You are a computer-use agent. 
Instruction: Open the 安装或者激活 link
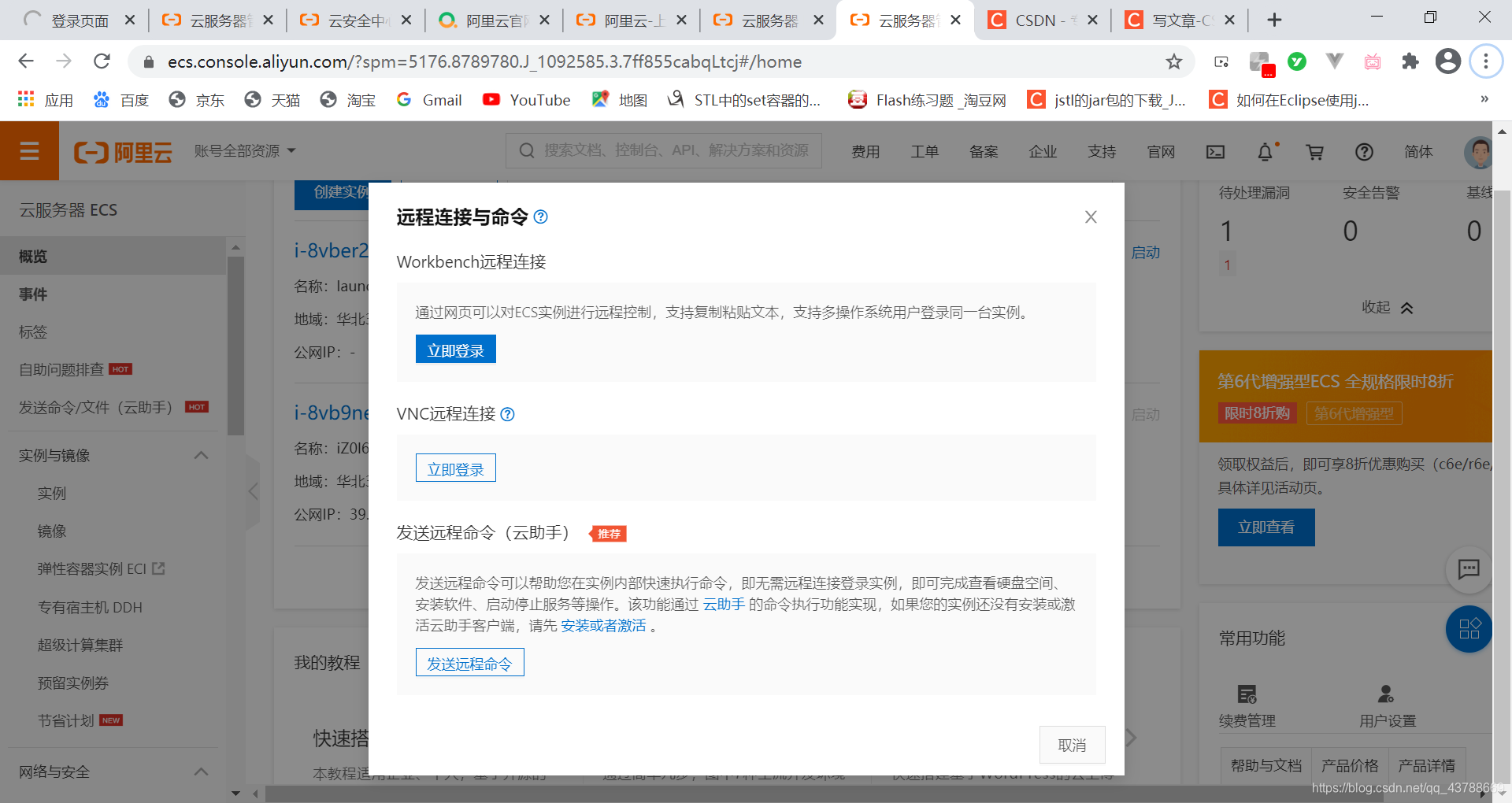pyautogui.click(x=603, y=625)
